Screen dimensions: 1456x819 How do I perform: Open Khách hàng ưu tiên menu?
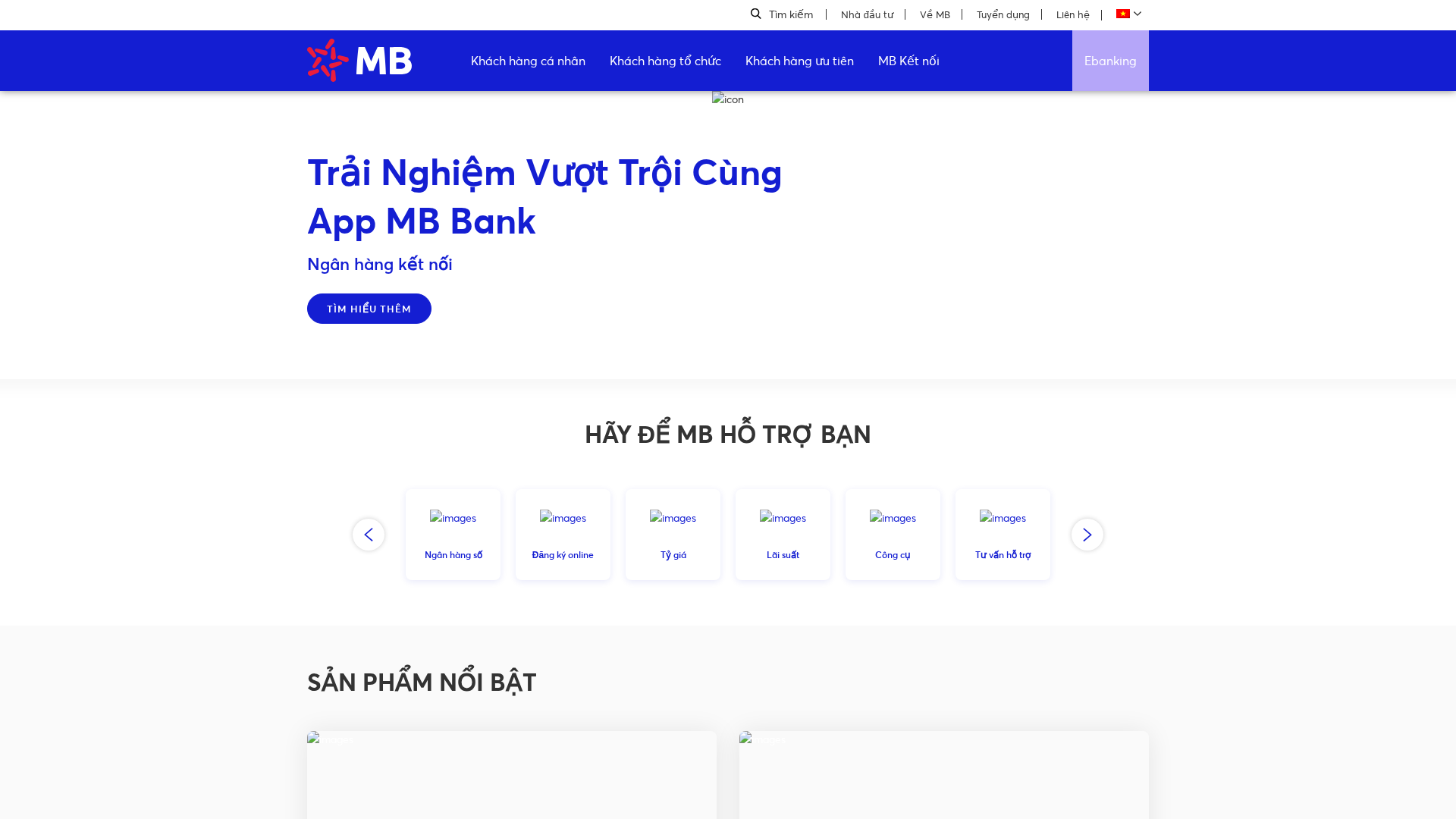click(799, 61)
